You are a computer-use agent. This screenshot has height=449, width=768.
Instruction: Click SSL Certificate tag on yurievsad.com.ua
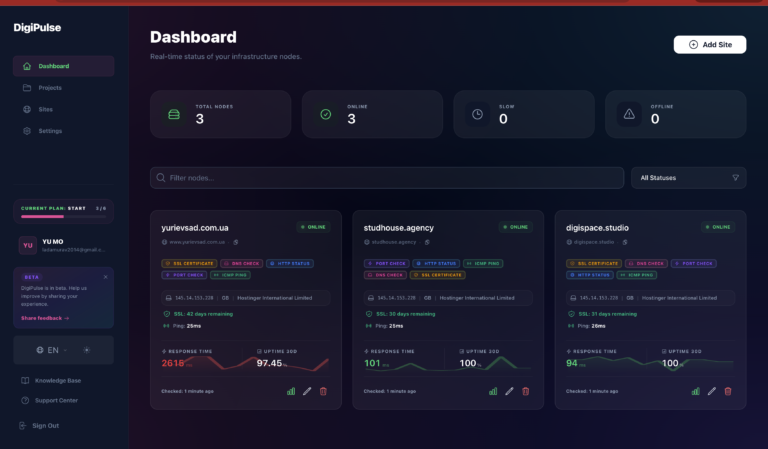tap(189, 263)
